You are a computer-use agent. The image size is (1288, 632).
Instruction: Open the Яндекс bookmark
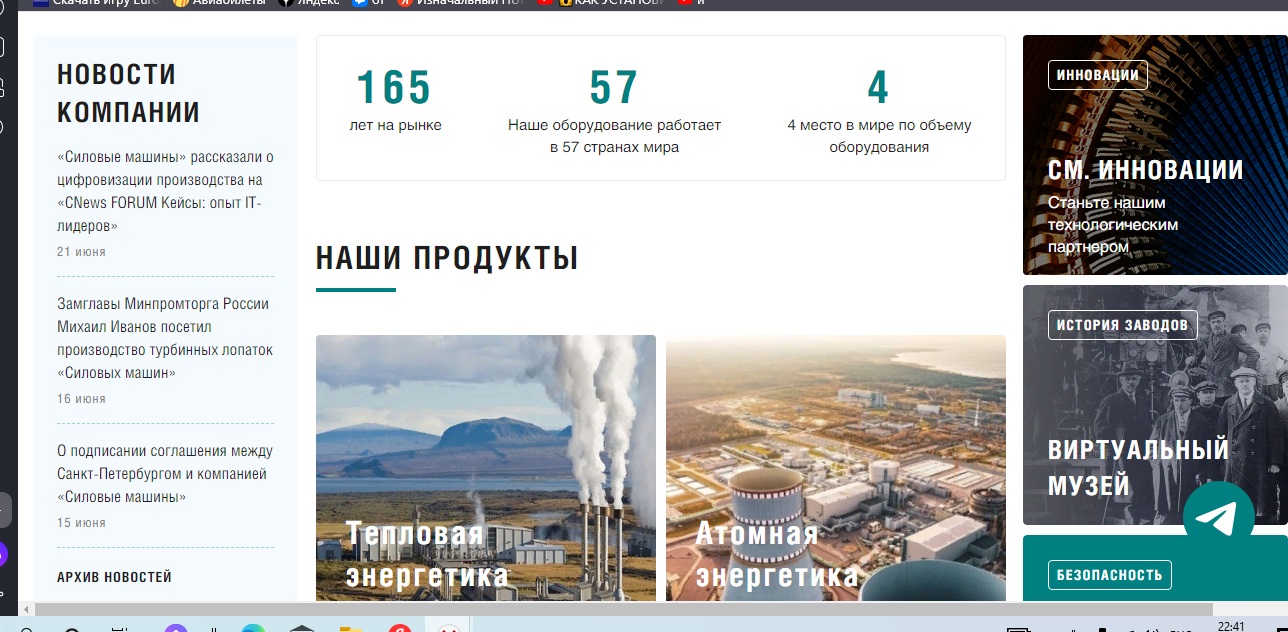(307, 3)
